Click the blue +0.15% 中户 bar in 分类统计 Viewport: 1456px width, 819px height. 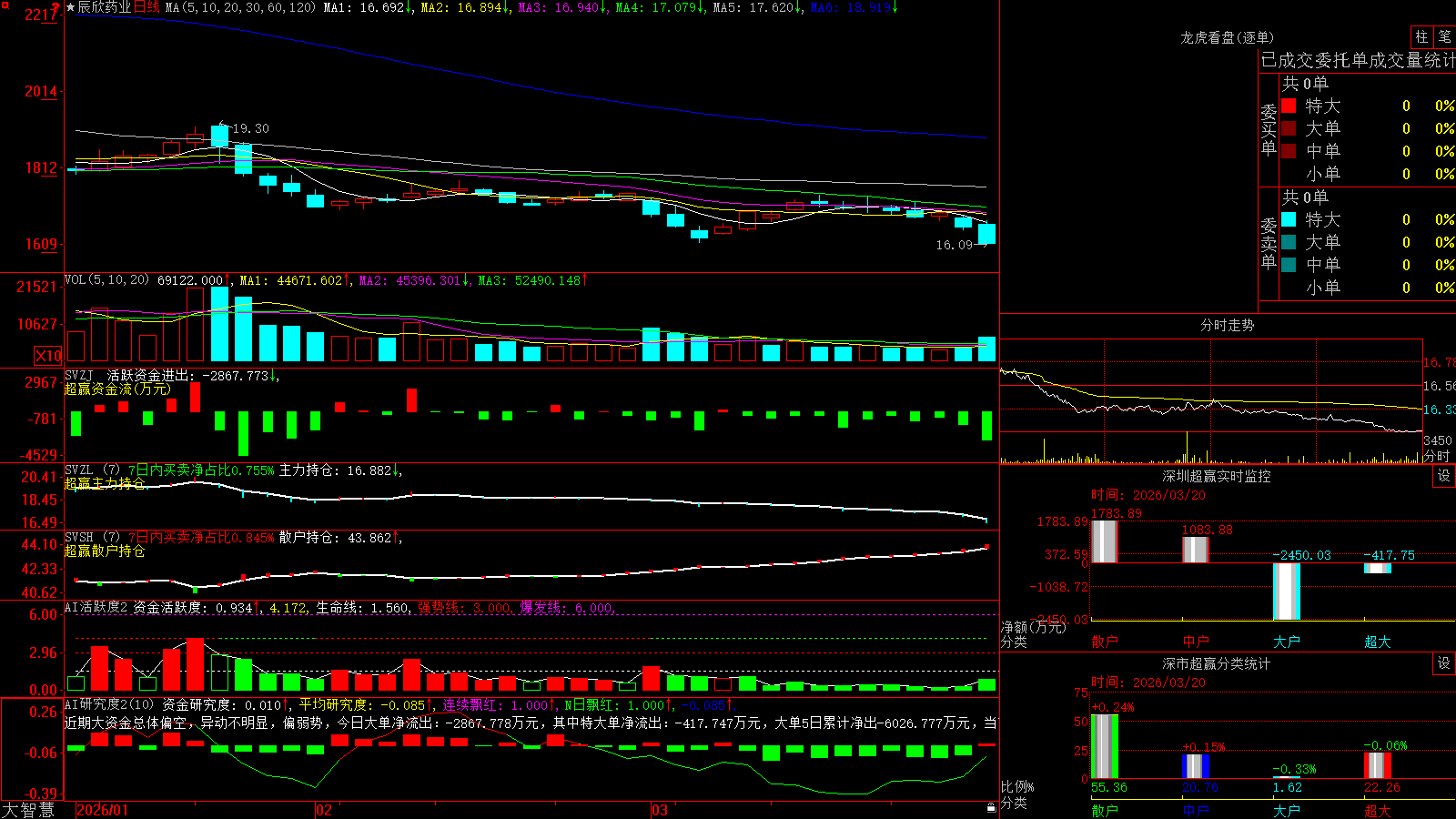[1196, 766]
